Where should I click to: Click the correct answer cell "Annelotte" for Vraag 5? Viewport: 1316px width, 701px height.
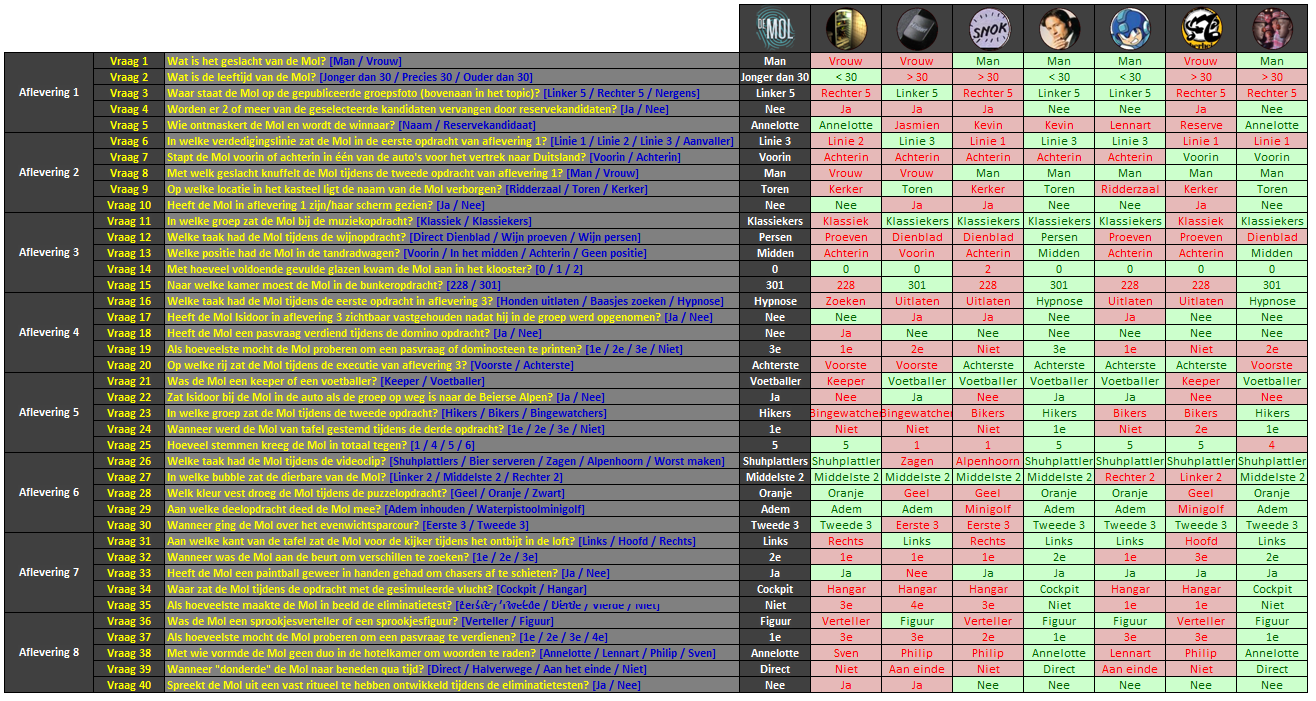(774, 125)
